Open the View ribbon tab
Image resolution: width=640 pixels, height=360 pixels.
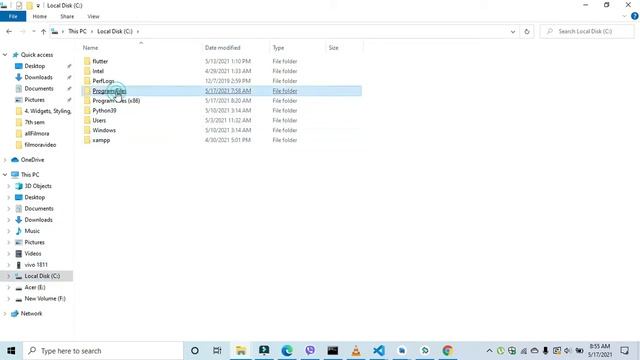93,16
